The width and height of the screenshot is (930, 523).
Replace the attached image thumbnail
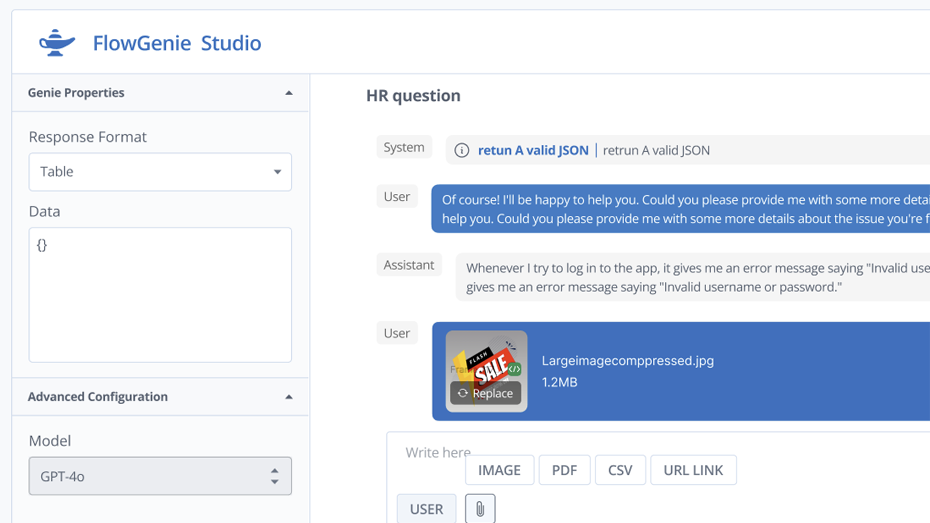coord(486,393)
